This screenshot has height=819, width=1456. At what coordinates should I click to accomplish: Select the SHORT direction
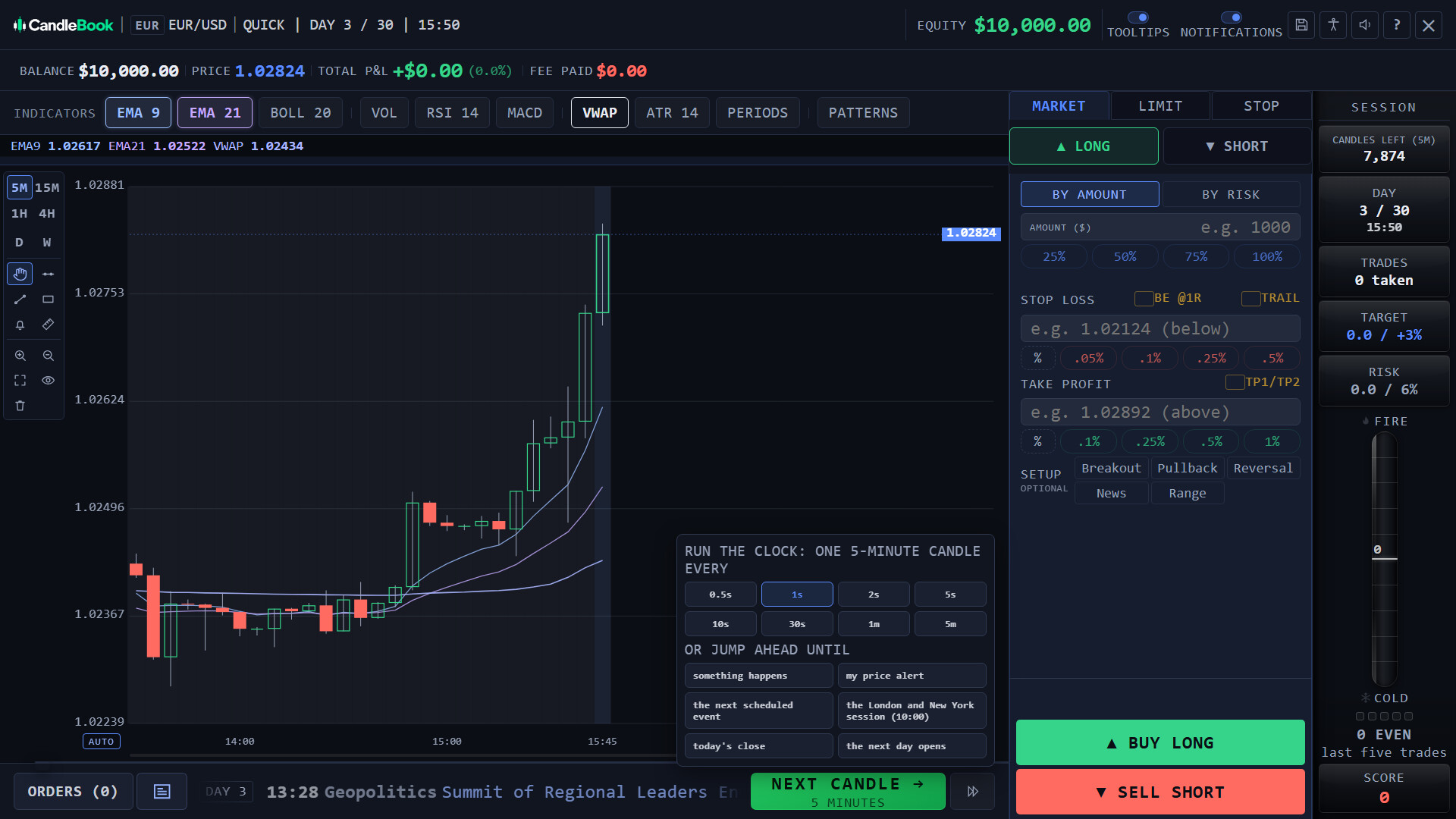pyautogui.click(x=1237, y=146)
